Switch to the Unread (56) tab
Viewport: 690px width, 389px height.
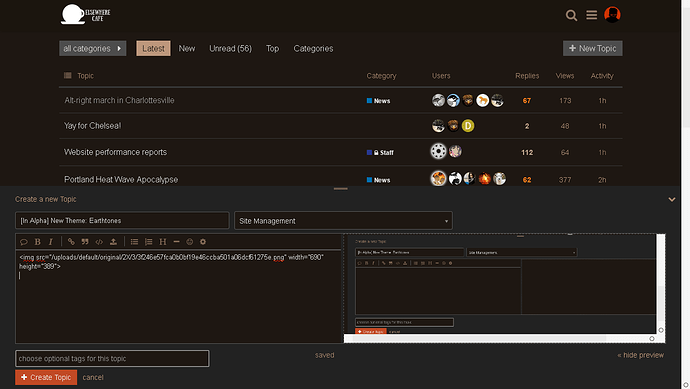230,48
